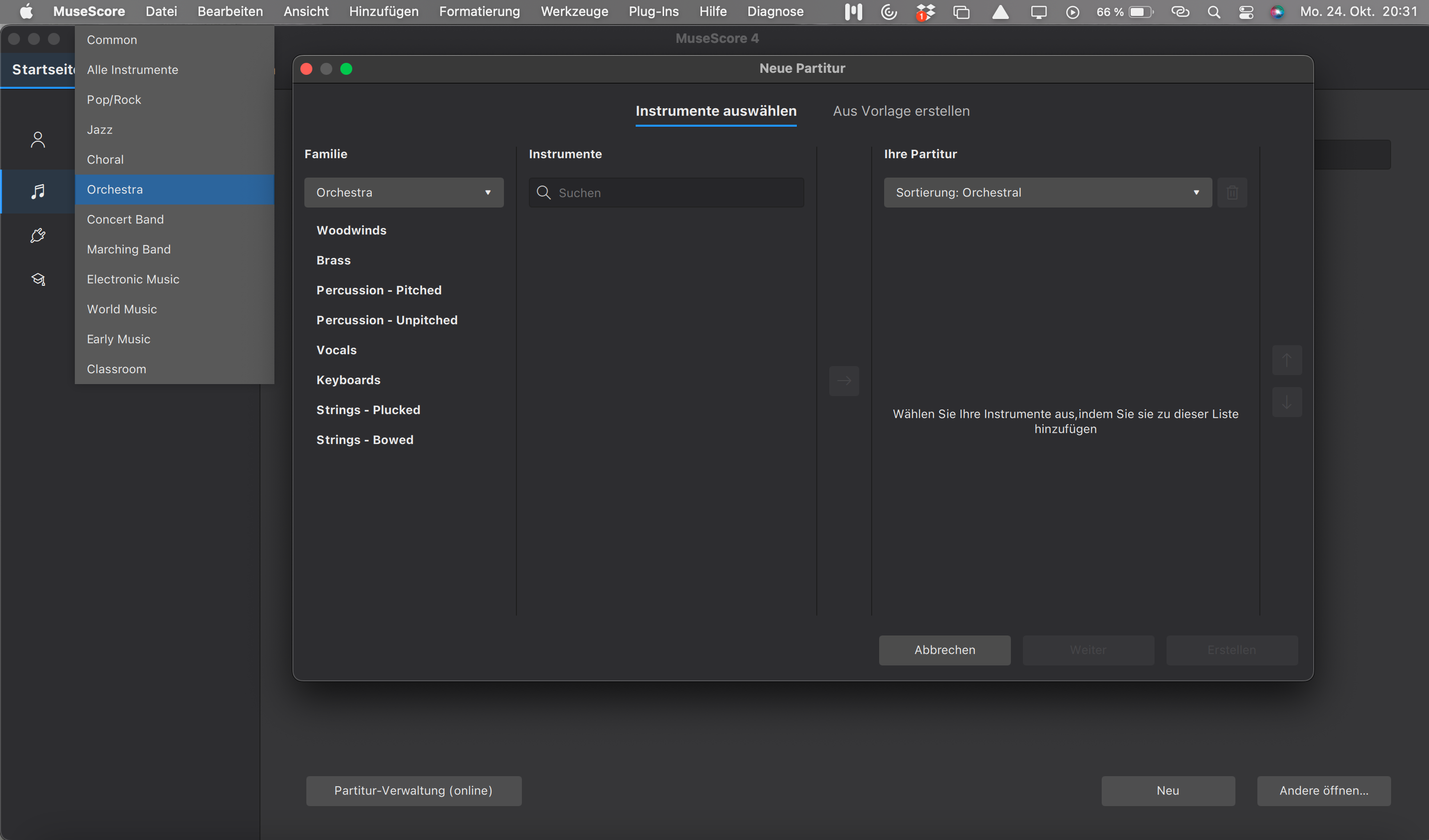Screen dimensions: 1429x840
Task: Open the Bearbeiten menu
Action: 230,11
